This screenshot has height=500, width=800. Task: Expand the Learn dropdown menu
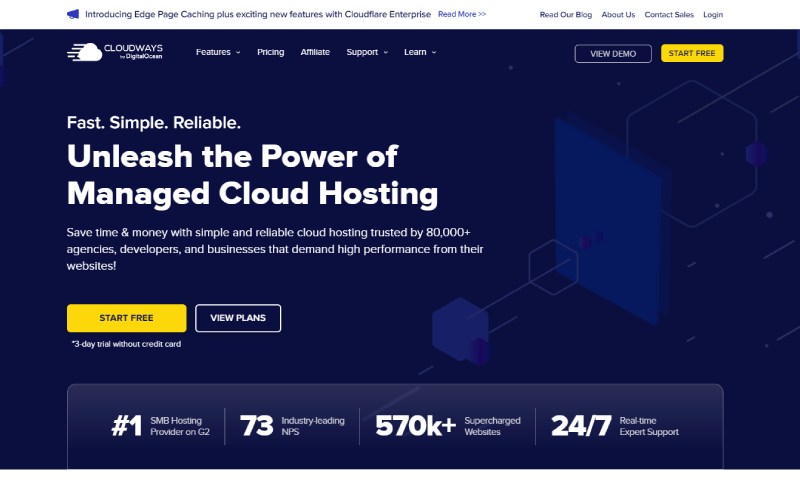420,52
